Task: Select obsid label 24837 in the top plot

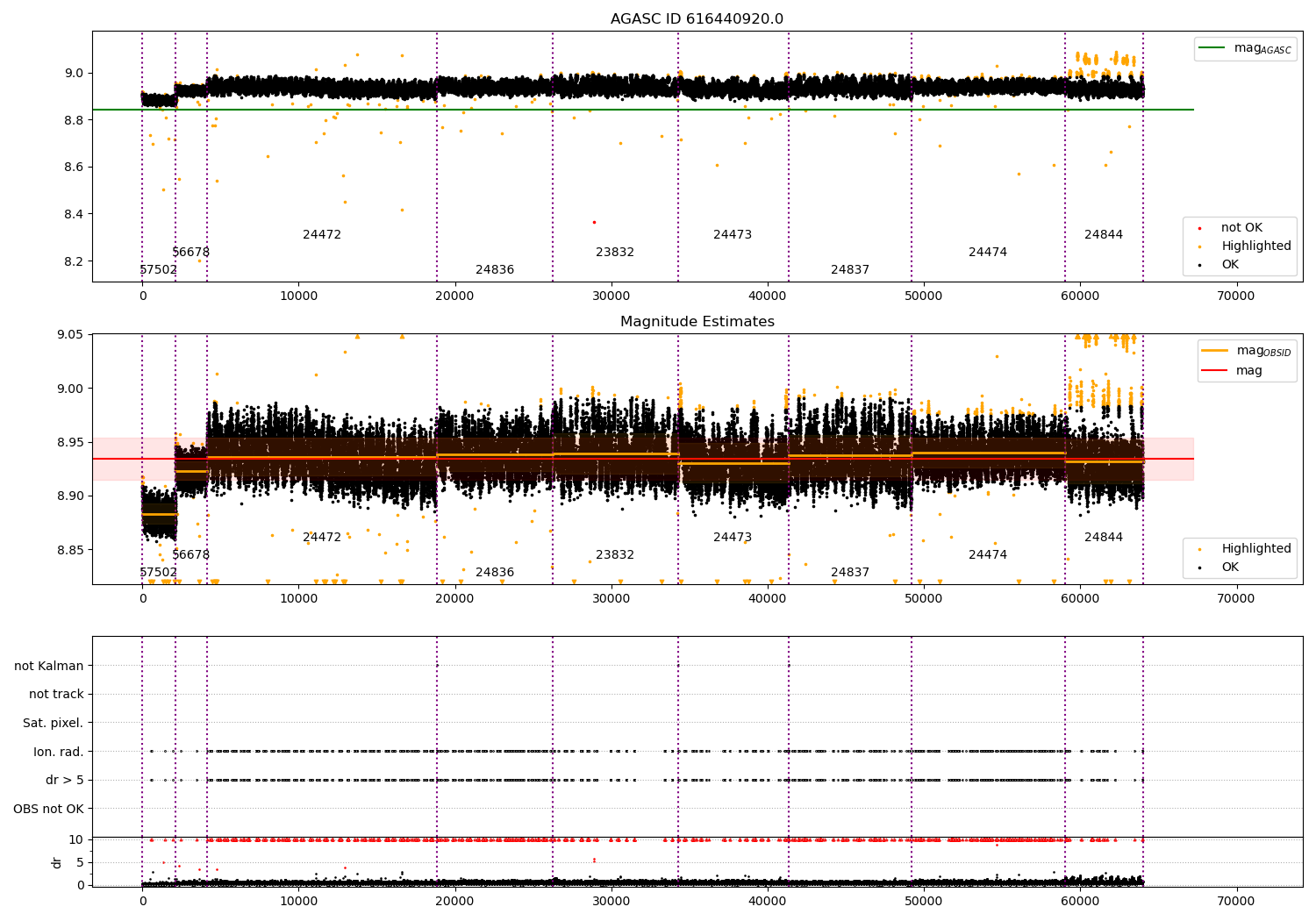Action: click(850, 270)
